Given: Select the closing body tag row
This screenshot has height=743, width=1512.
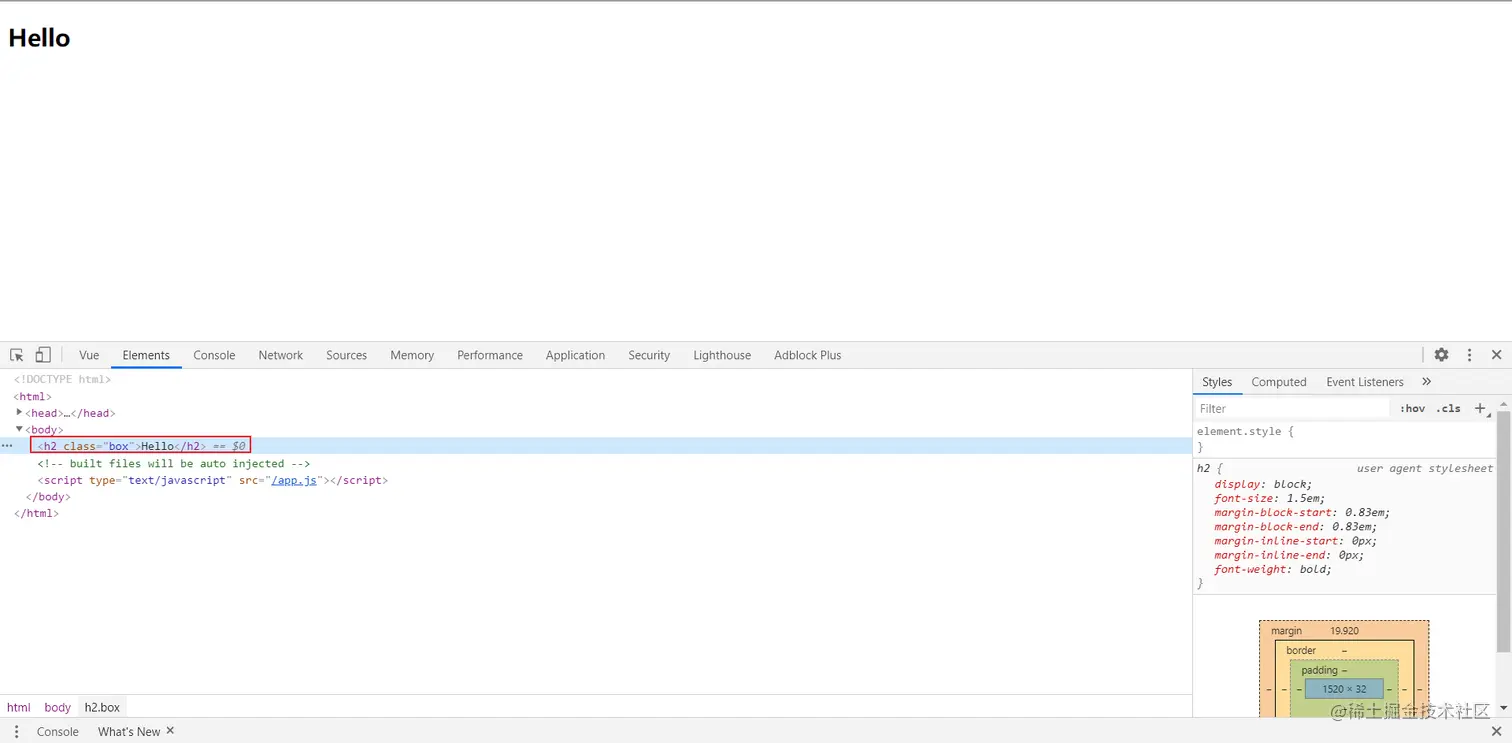Looking at the screenshot, I should pyautogui.click(x=48, y=496).
